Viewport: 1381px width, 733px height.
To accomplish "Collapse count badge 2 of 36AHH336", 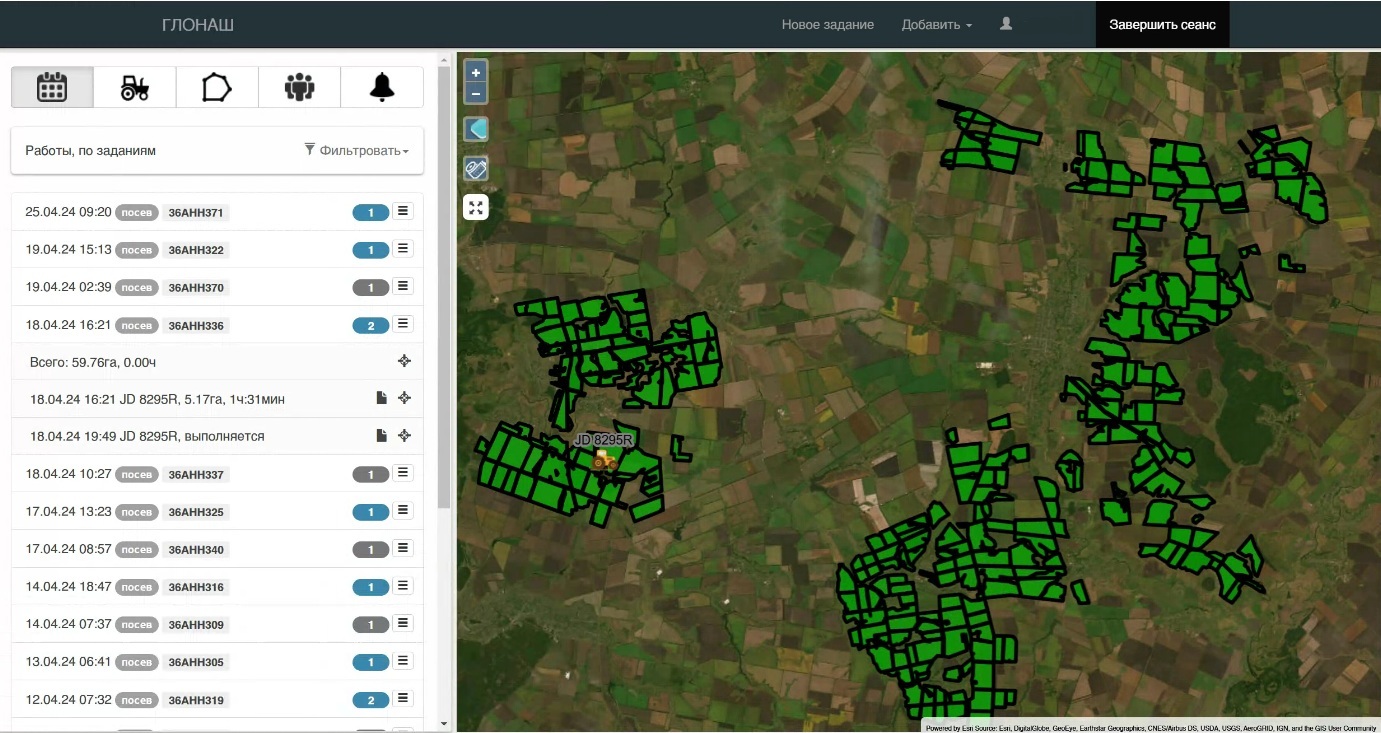I will (371, 325).
